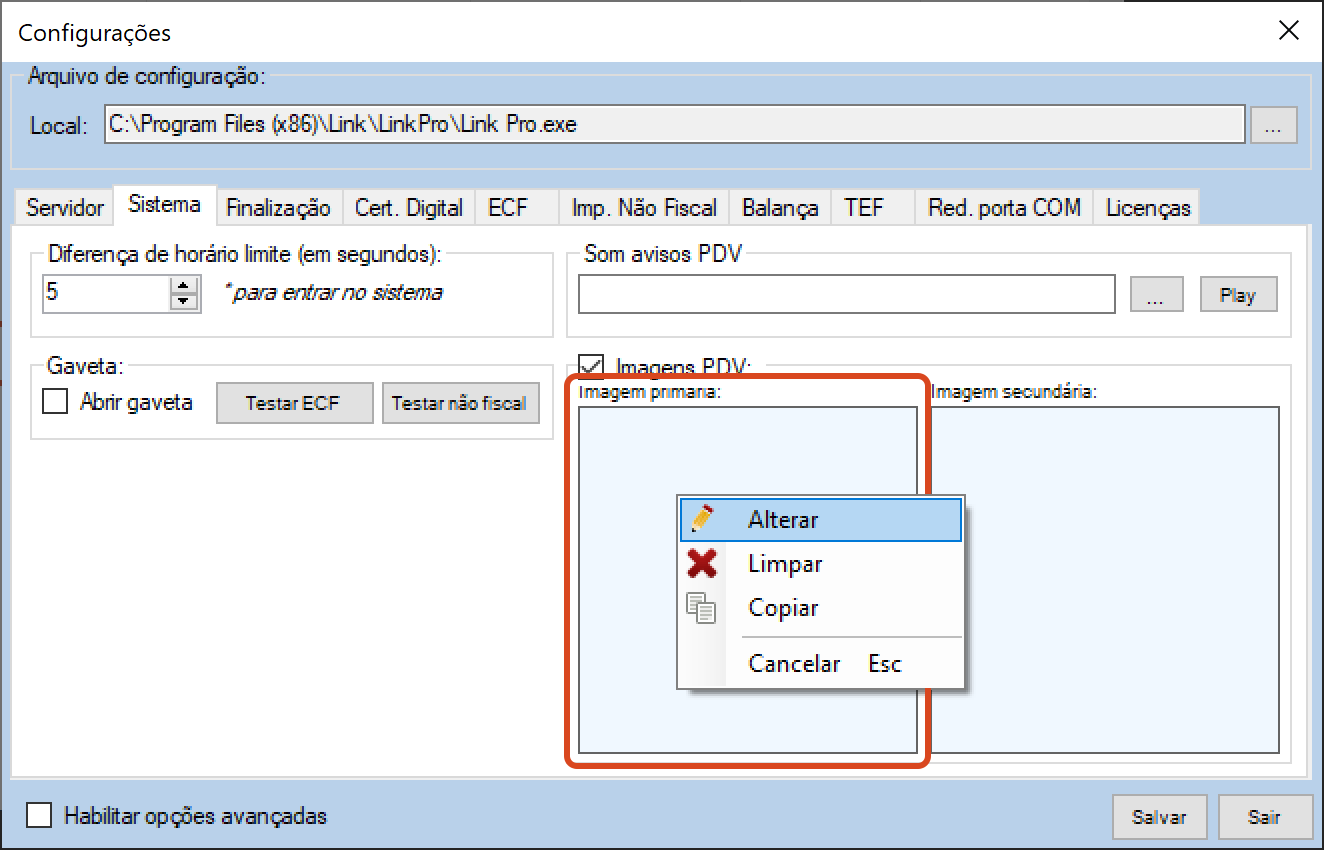Increase the time difference limit value

pos(184,286)
